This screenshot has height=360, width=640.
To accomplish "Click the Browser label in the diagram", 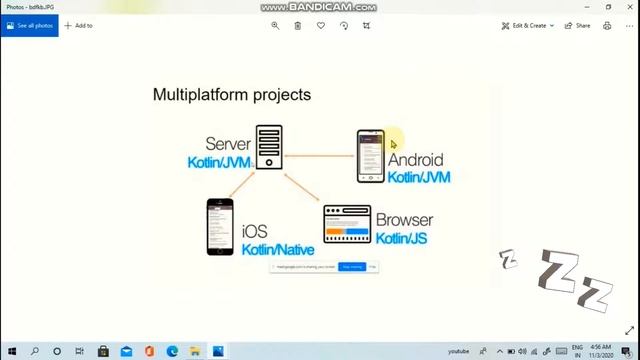I will point(404,220).
